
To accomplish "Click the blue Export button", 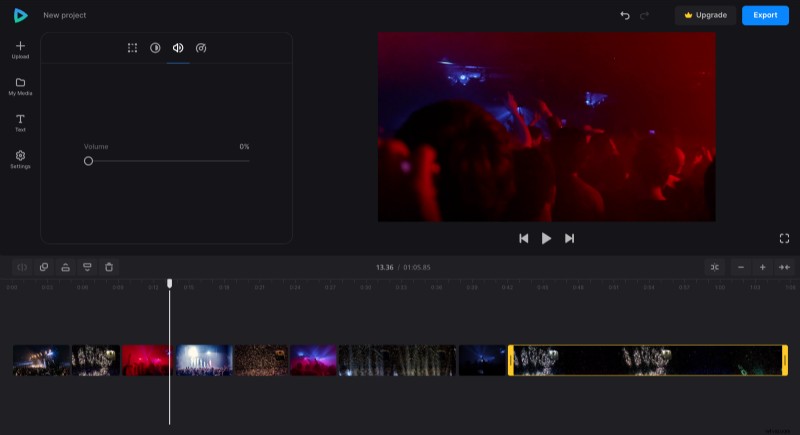I will click(x=765, y=15).
